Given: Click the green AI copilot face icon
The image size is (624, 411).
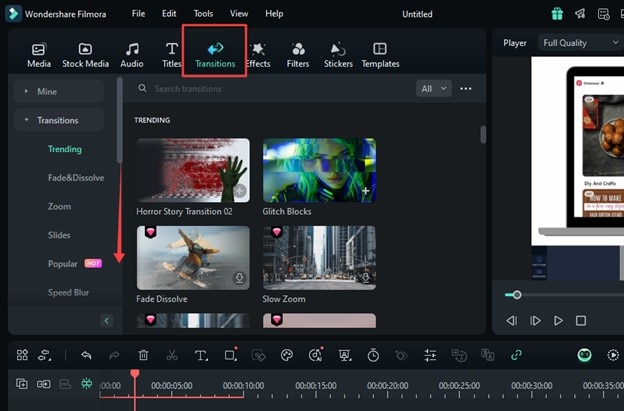Looking at the screenshot, I should 584,355.
